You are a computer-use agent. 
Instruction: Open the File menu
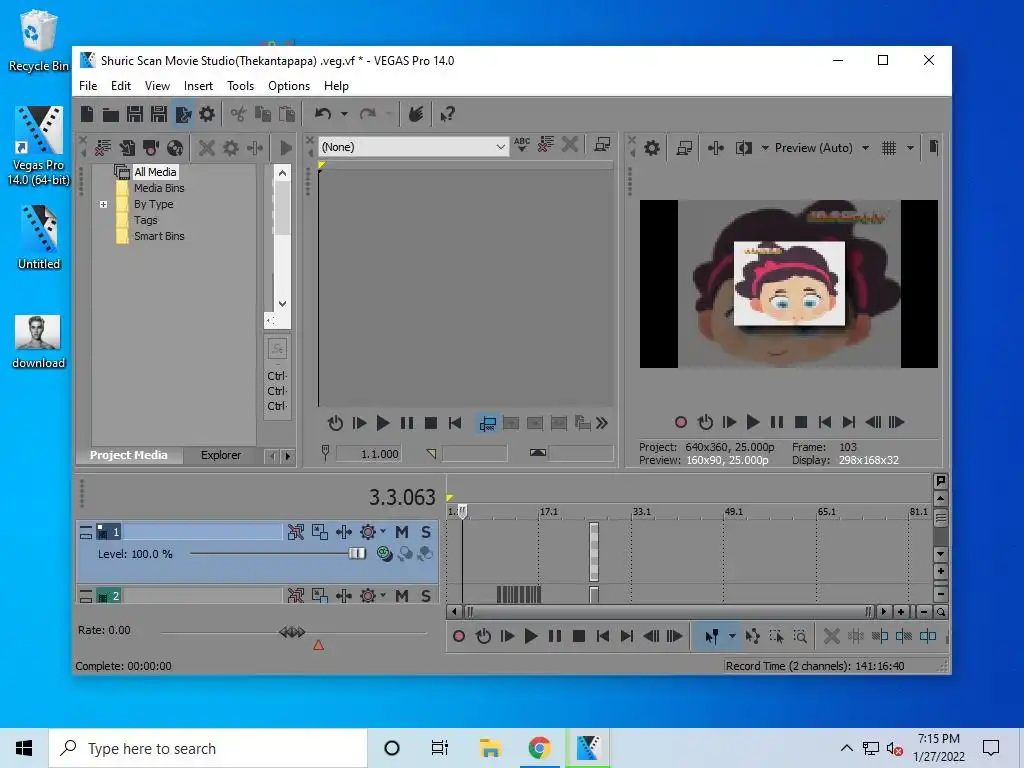(x=88, y=86)
